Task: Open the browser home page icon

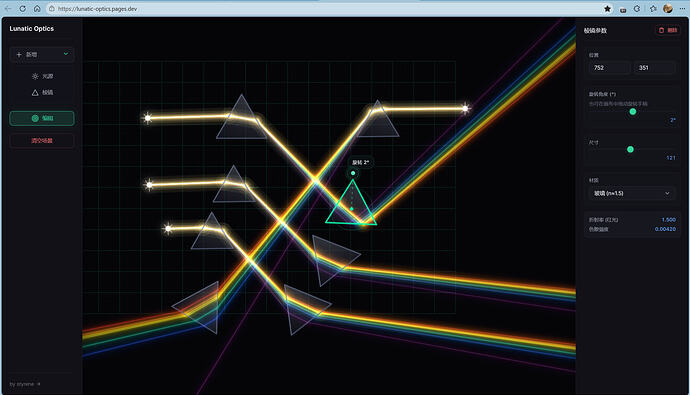Action: click(37, 8)
